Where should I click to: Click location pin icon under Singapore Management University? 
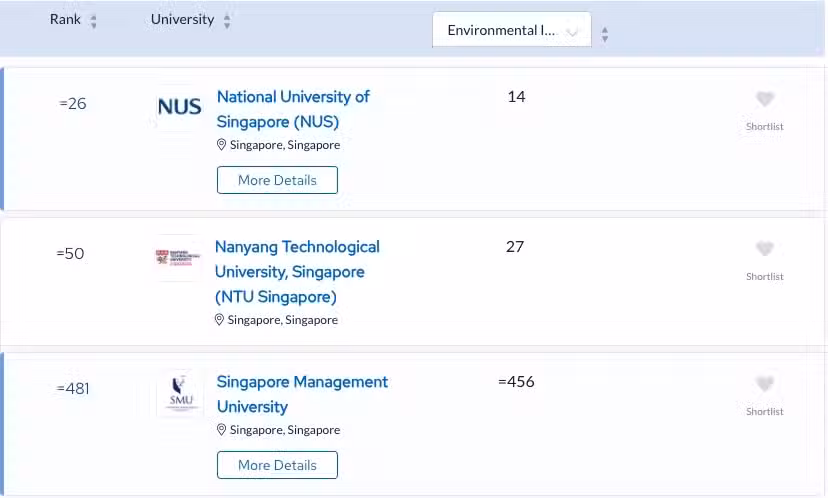(x=221, y=429)
